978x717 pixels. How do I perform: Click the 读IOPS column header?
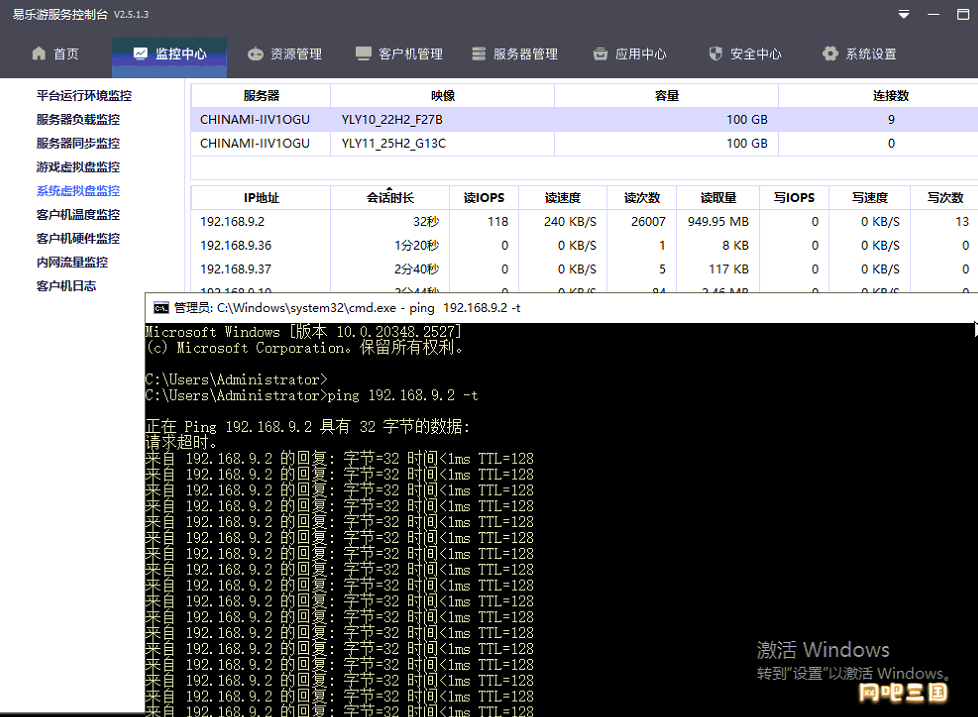click(483, 198)
